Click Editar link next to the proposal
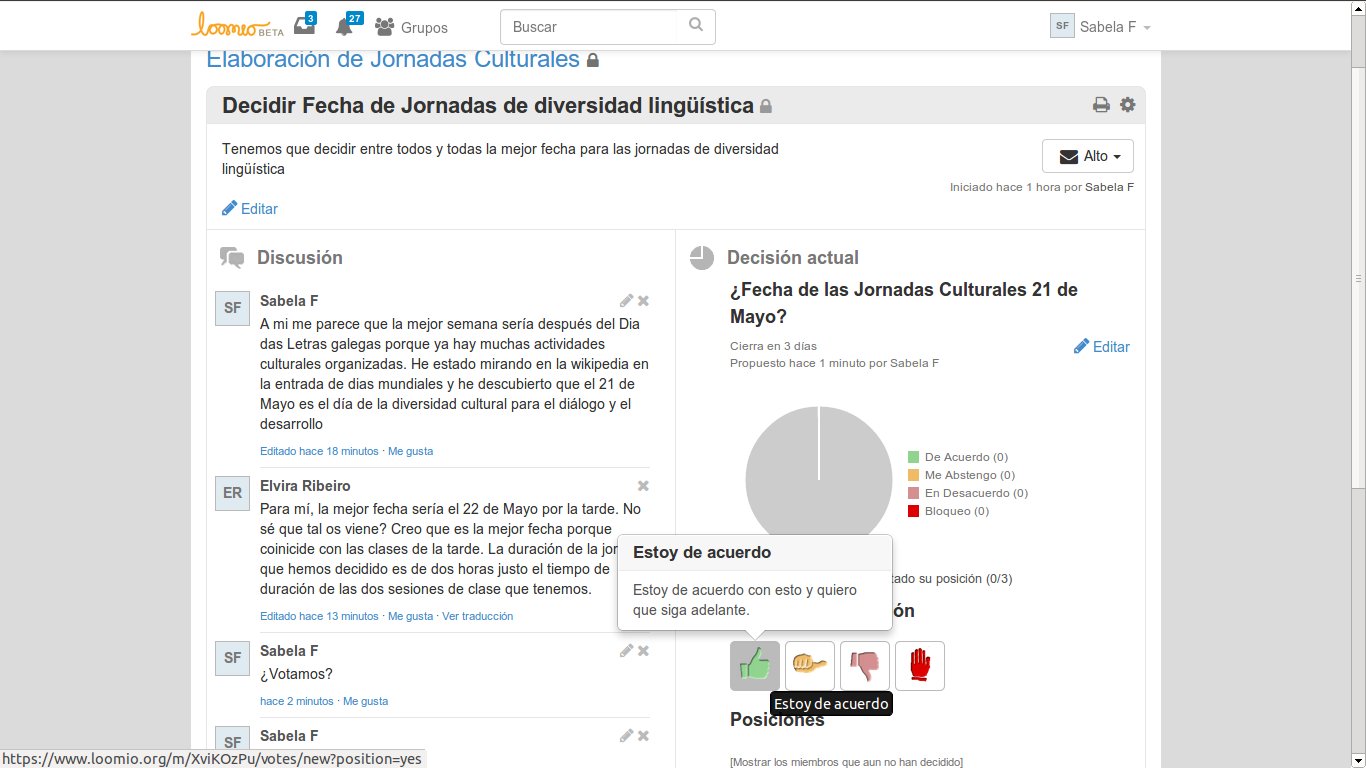 (x=1102, y=347)
